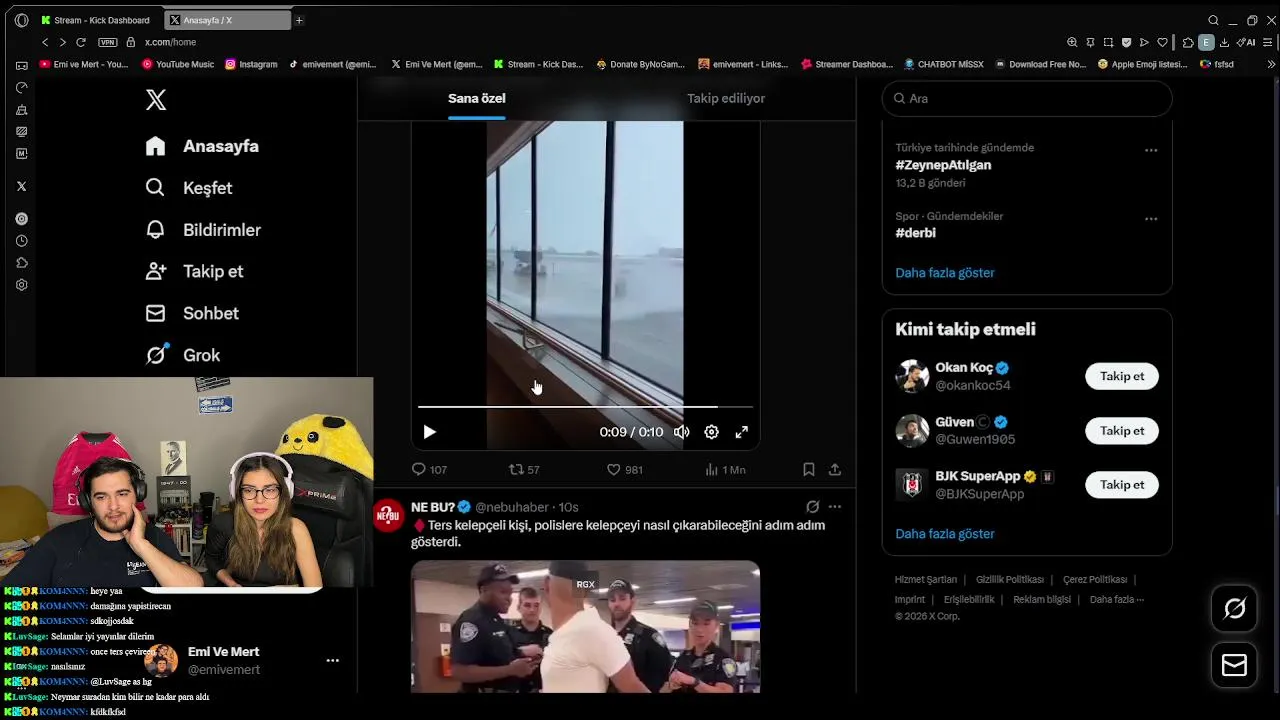
Task: Add page to bookmarks heart icon
Action: (x=1162, y=42)
